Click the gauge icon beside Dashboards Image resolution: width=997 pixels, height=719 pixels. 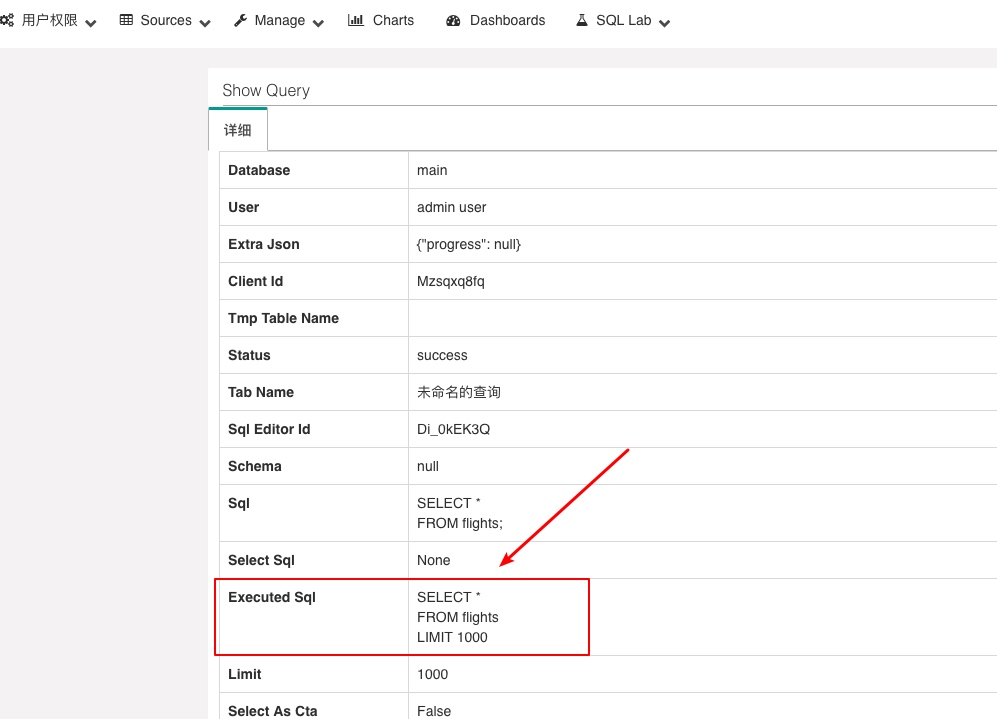coord(453,20)
